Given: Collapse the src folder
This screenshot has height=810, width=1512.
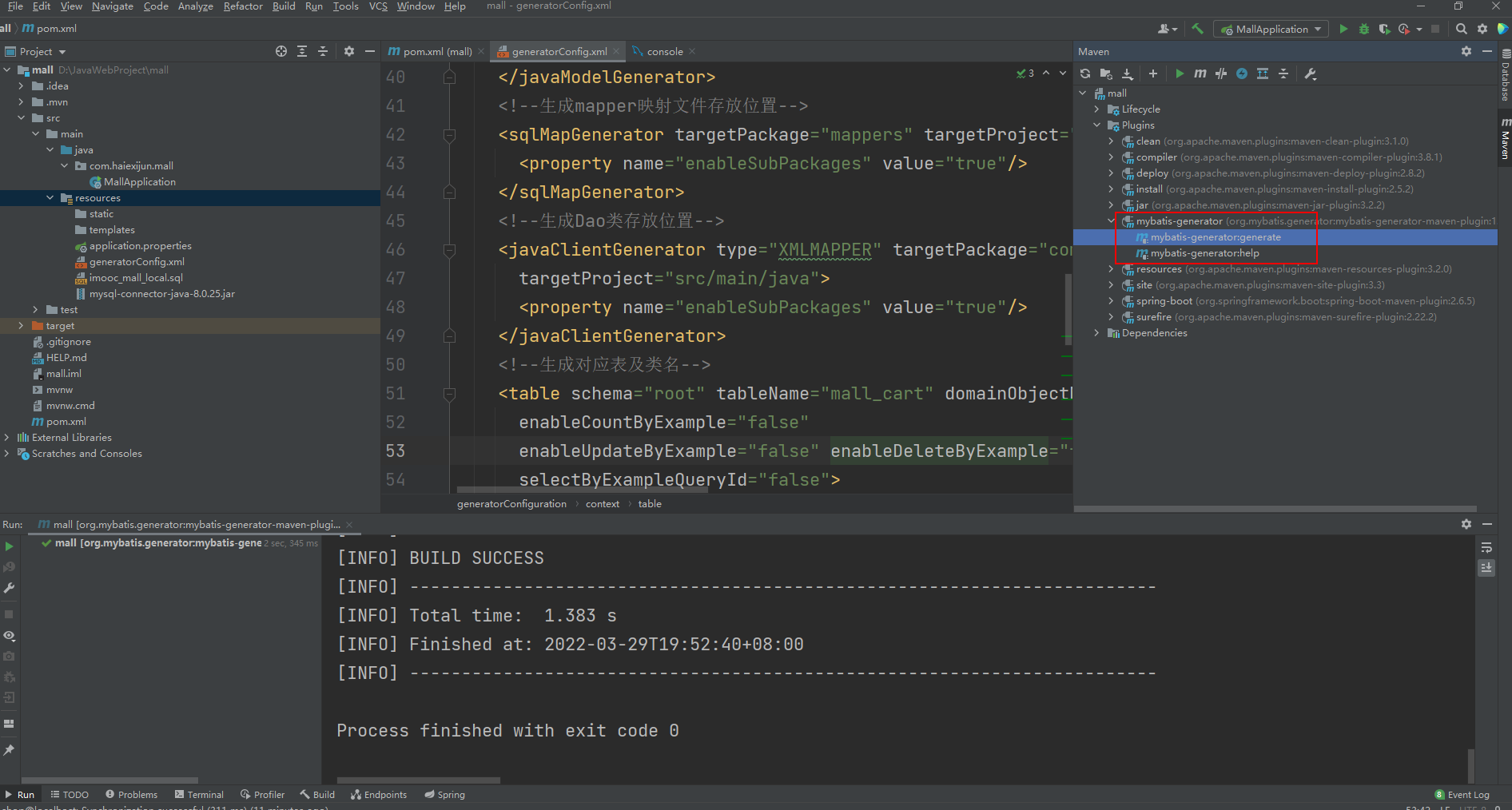Looking at the screenshot, I should [x=21, y=118].
